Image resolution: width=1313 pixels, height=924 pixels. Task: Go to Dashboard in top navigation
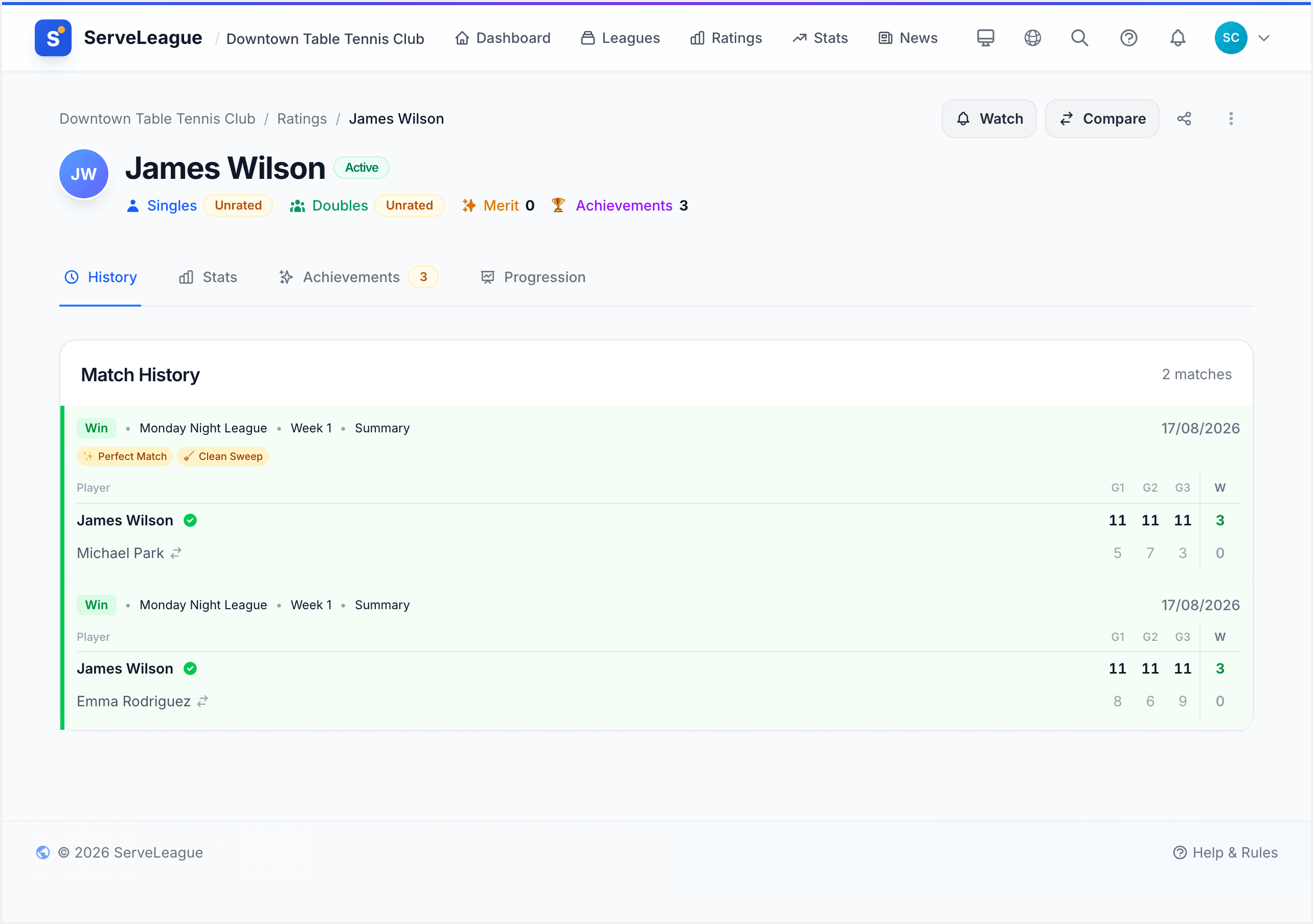[x=503, y=38]
